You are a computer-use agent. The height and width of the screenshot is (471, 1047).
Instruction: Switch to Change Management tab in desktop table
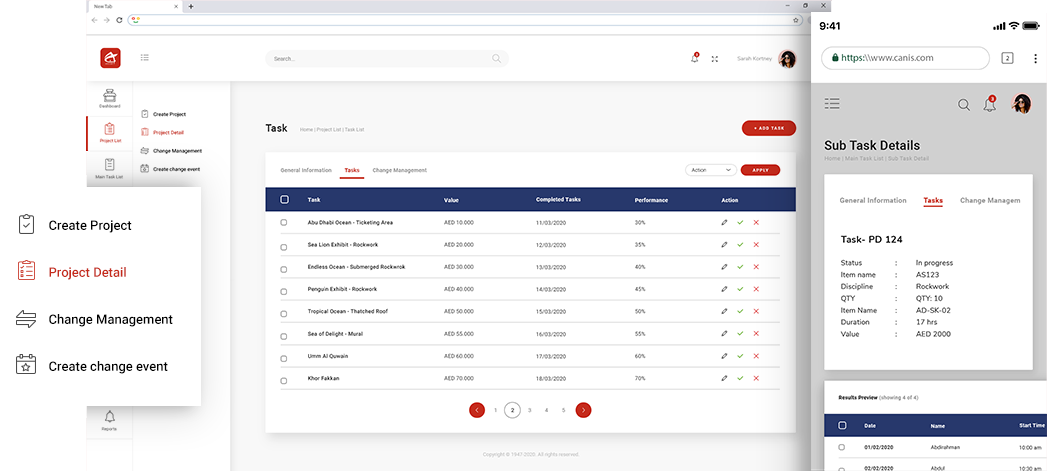click(399, 170)
